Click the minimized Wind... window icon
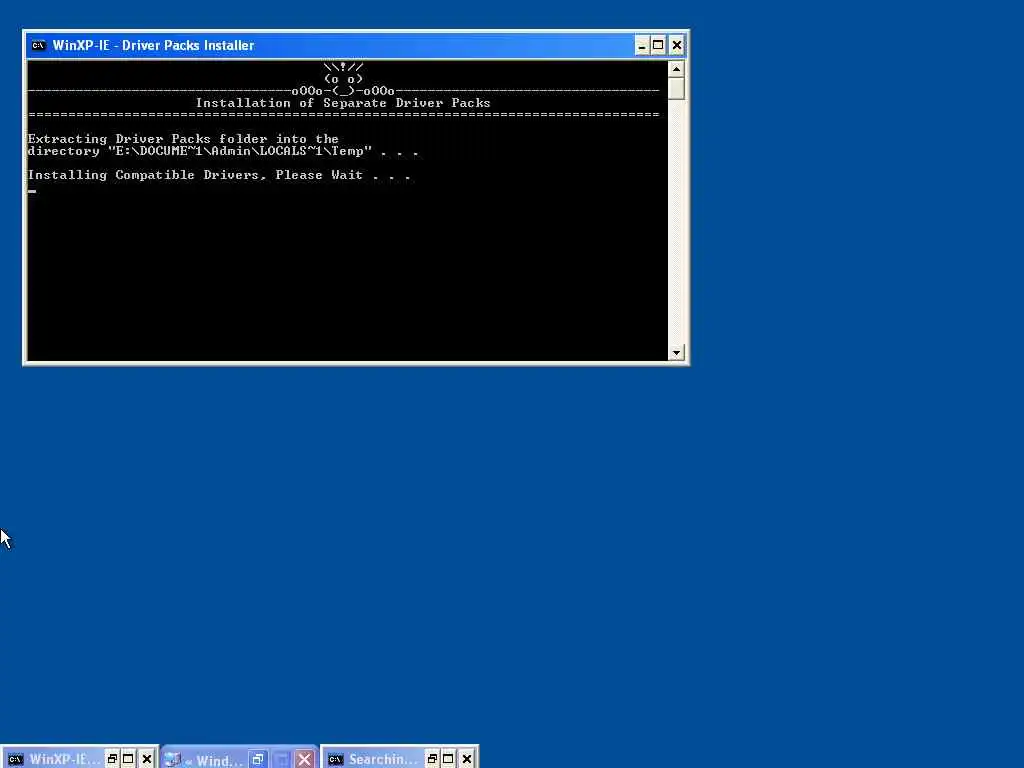The image size is (1024, 768). (173, 759)
